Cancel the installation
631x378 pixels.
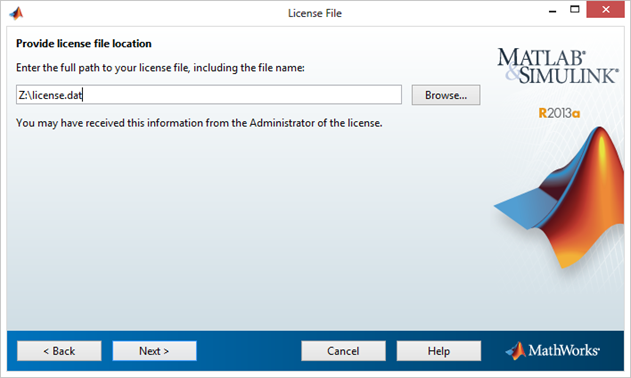click(x=343, y=351)
